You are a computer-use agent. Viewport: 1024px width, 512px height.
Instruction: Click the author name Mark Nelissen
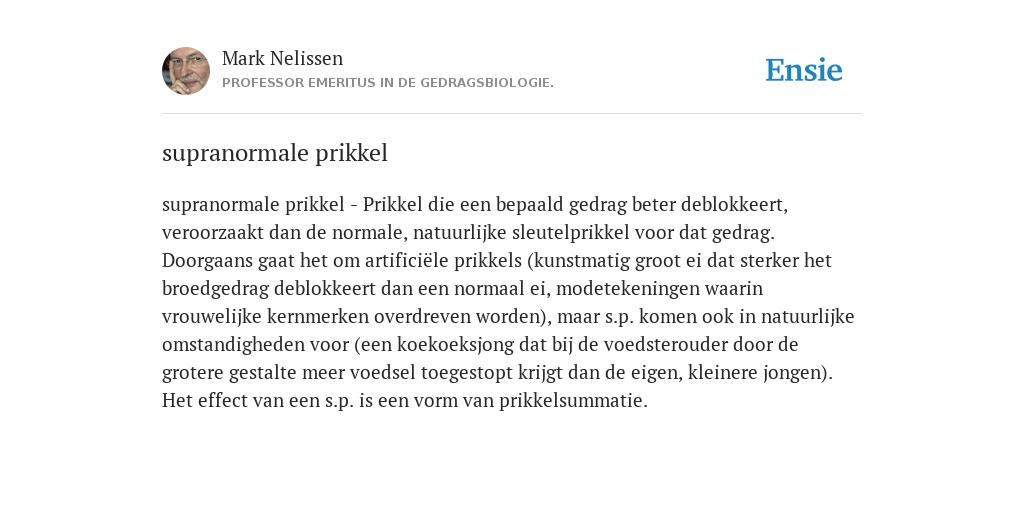coord(282,58)
